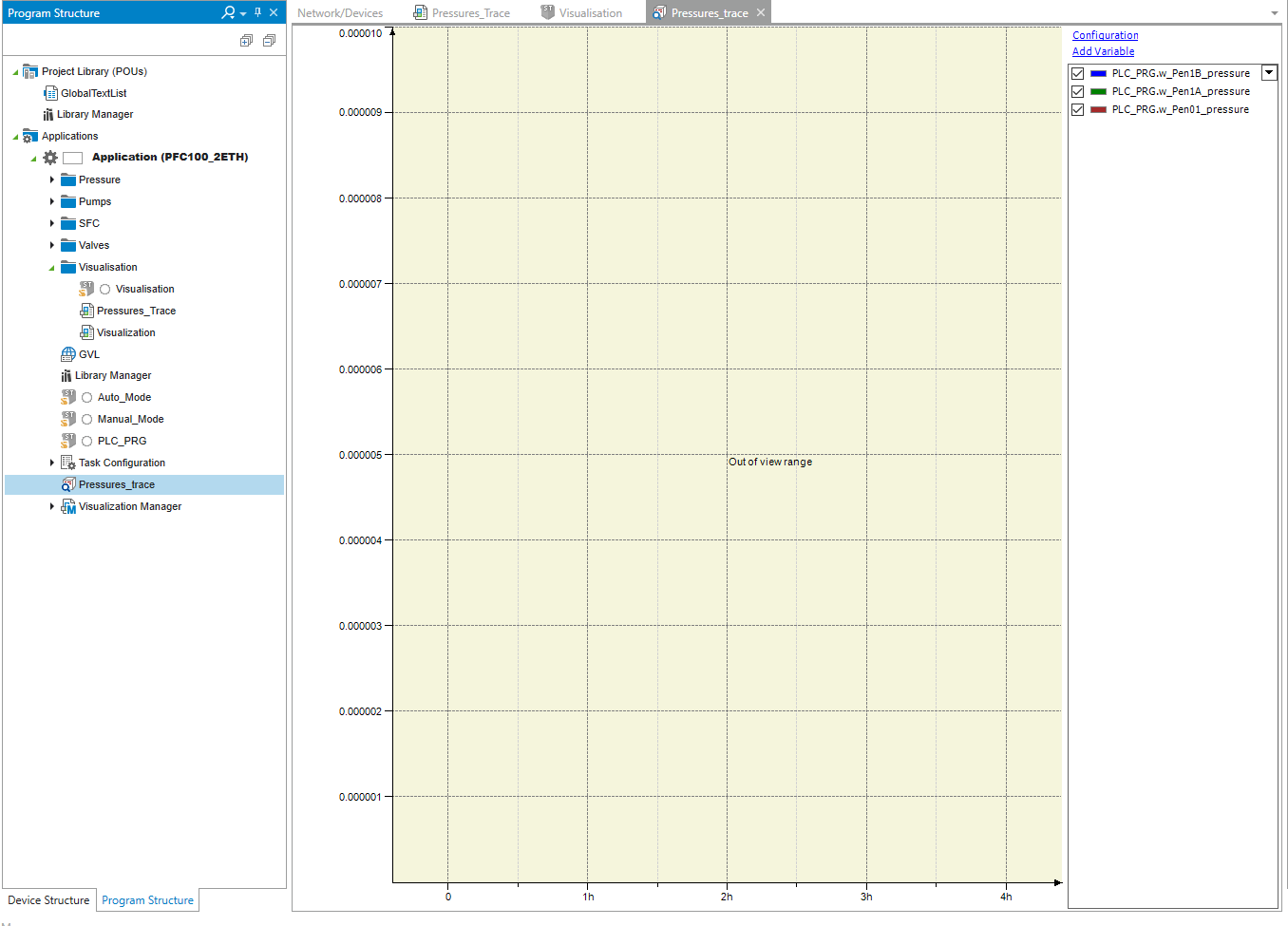Open the dropdown arrow beside Pen1B_pressure
Image resolution: width=1288 pixels, height=926 pixels.
[1269, 73]
